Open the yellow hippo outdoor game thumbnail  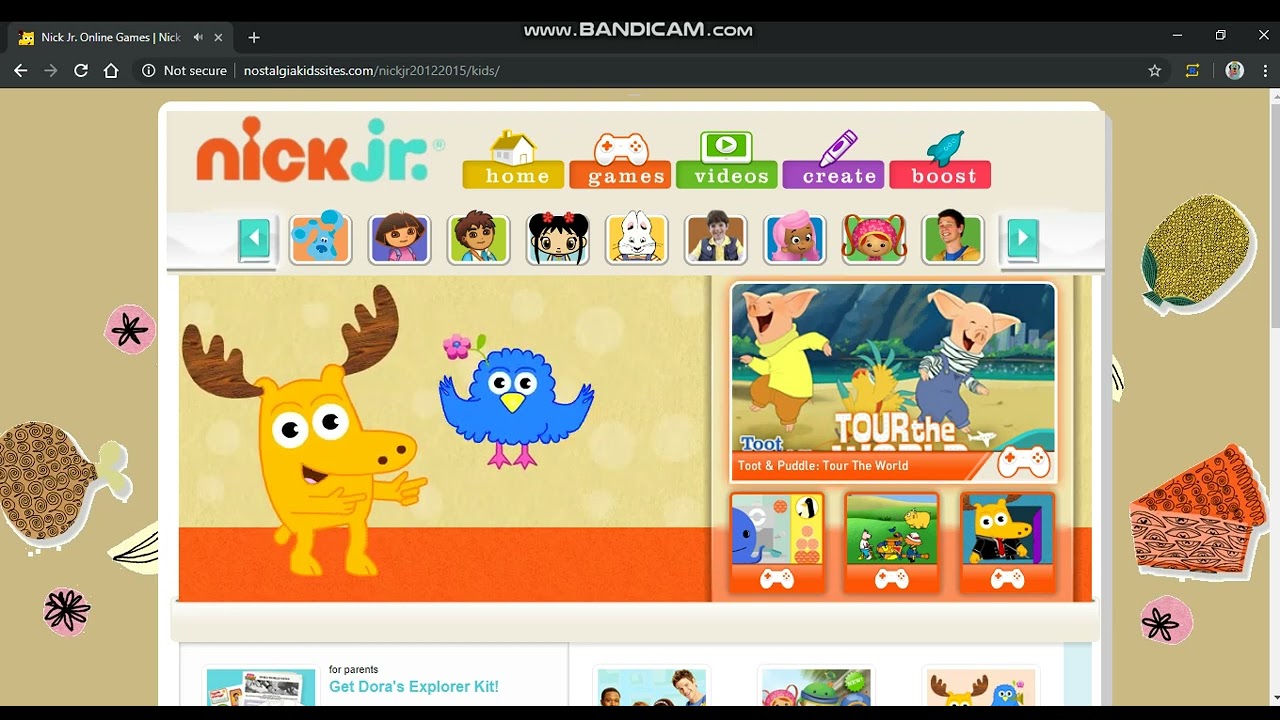tap(892, 542)
